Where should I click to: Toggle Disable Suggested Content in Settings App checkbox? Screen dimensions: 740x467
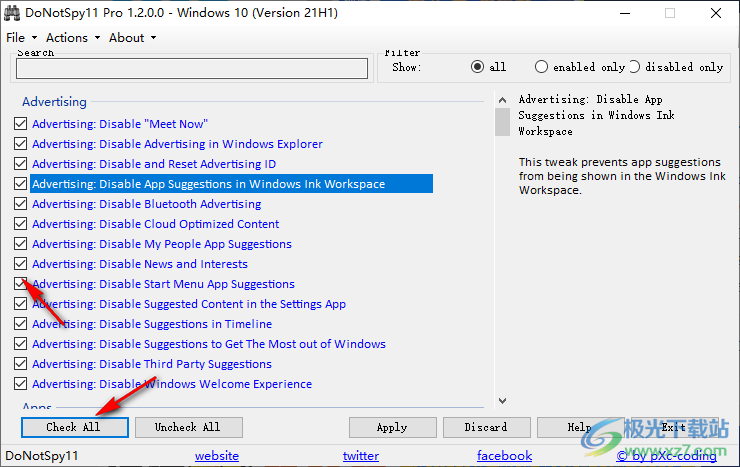20,304
